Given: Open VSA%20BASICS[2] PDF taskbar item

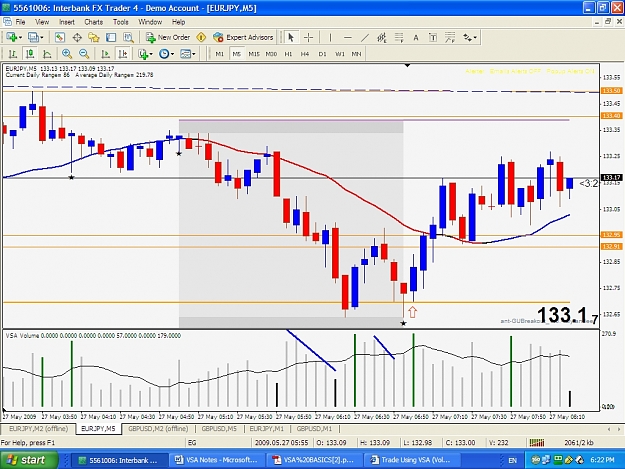Looking at the screenshot, I should (314, 460).
